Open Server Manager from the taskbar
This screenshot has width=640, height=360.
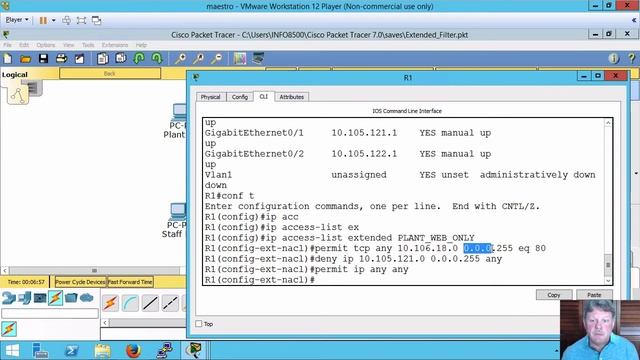point(40,351)
